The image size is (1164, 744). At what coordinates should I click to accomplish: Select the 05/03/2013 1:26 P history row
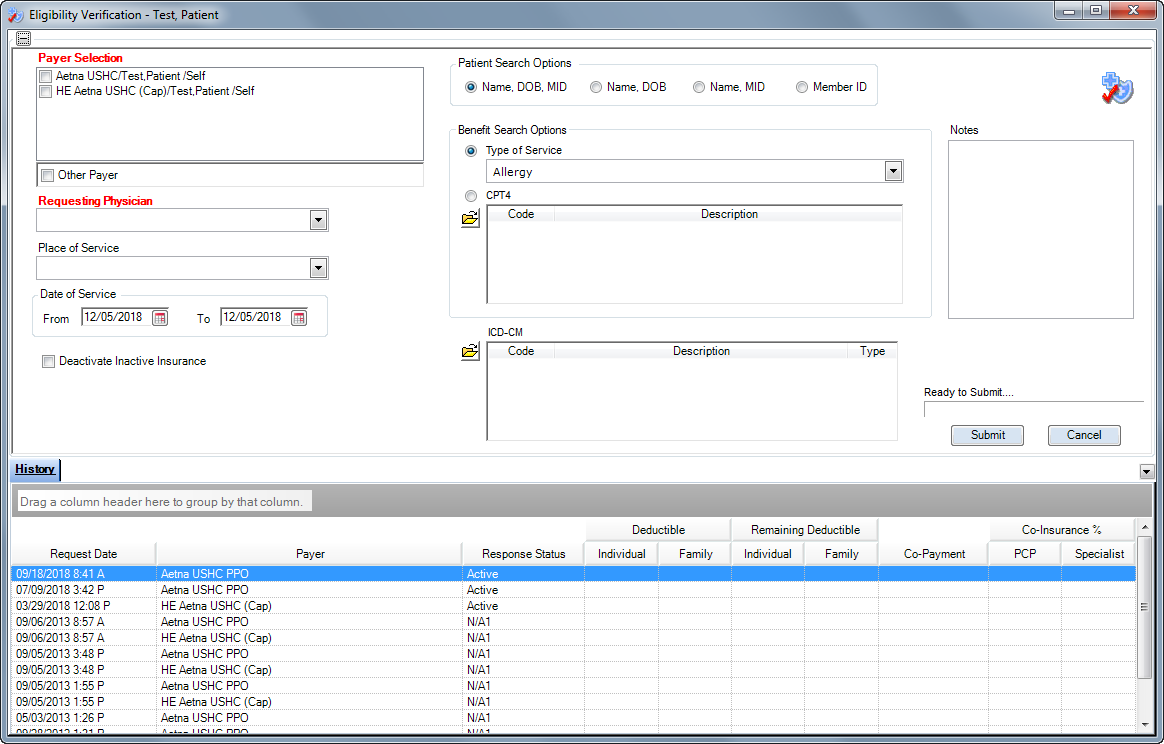pos(573,718)
